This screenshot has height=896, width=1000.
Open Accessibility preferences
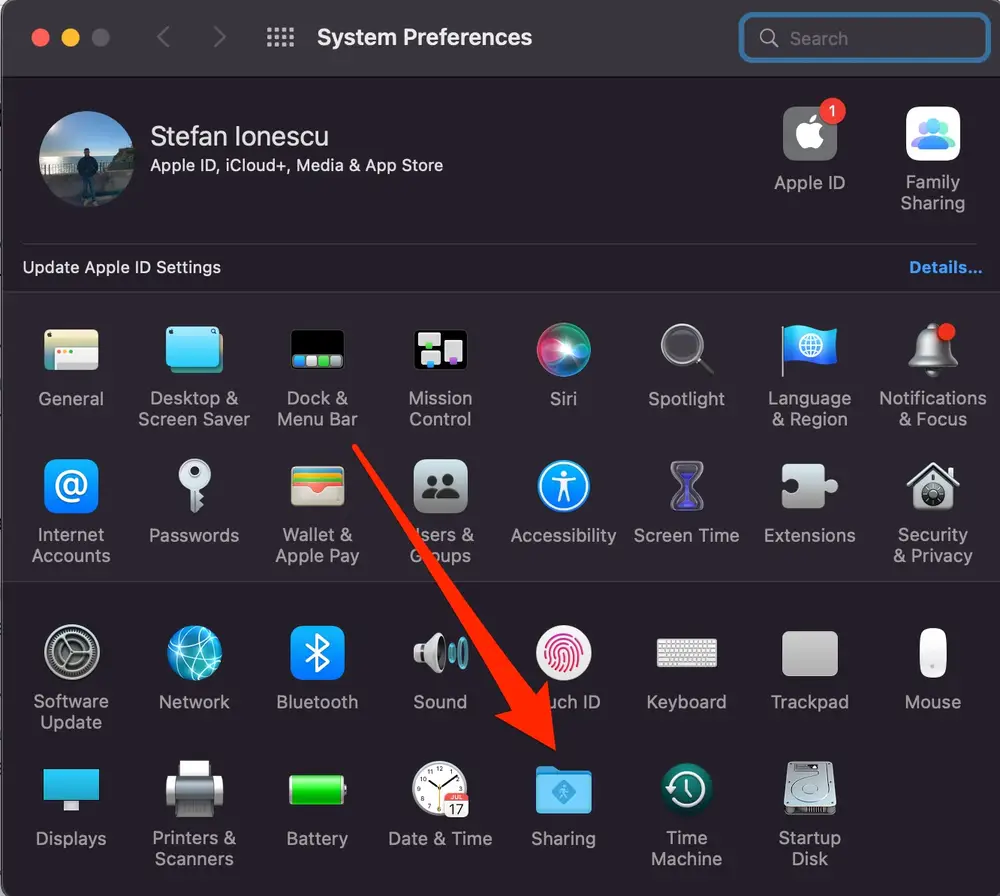pyautogui.click(x=563, y=486)
